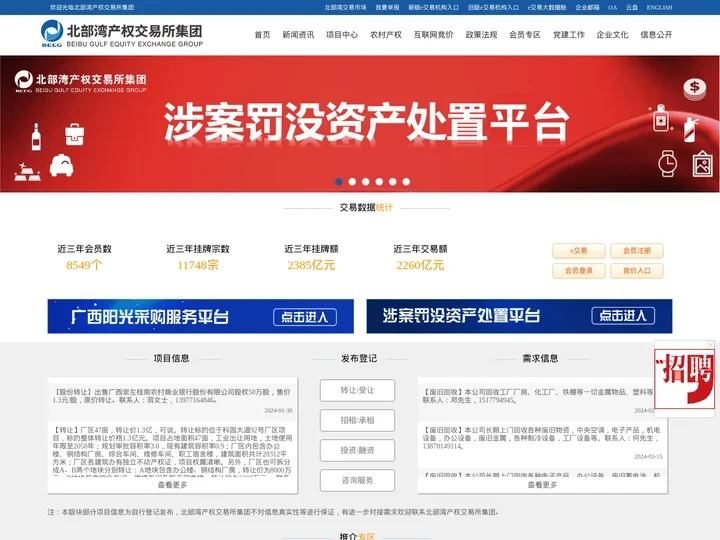Viewport: 720px width, 540px height.
Task: Open the 项目中心 menu item
Action: pos(342,34)
